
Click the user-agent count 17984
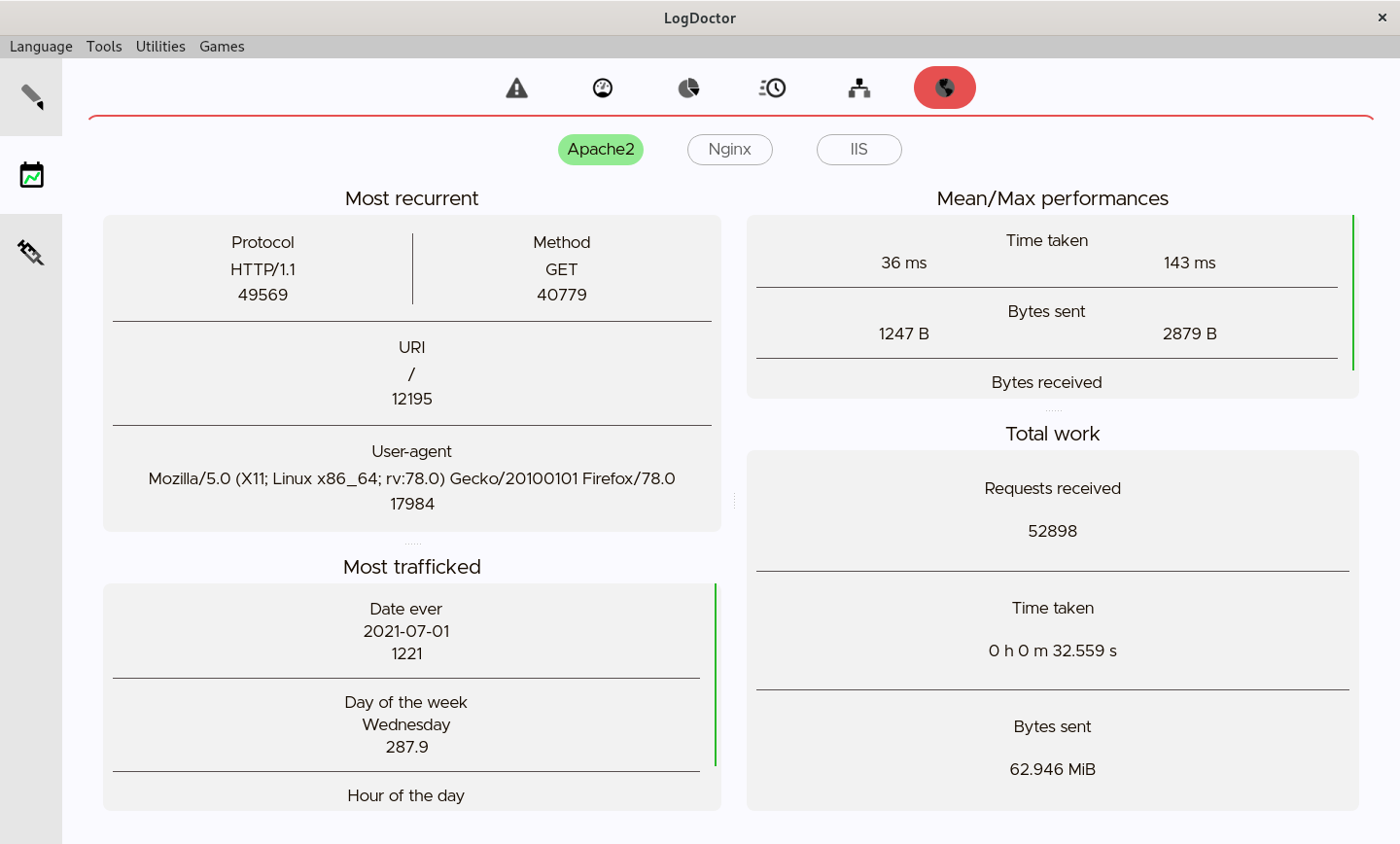[412, 504]
